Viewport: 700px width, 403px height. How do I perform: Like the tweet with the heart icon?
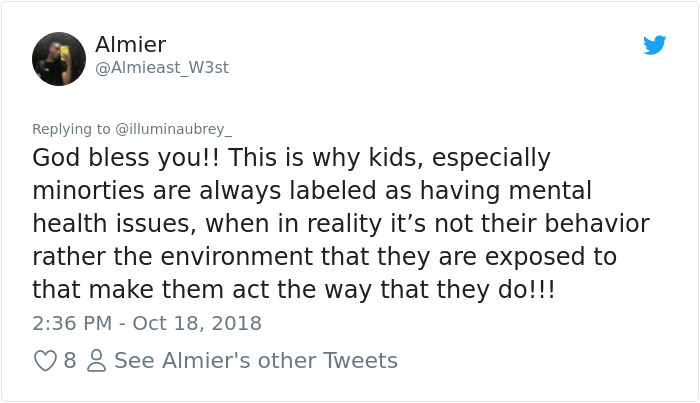point(46,361)
